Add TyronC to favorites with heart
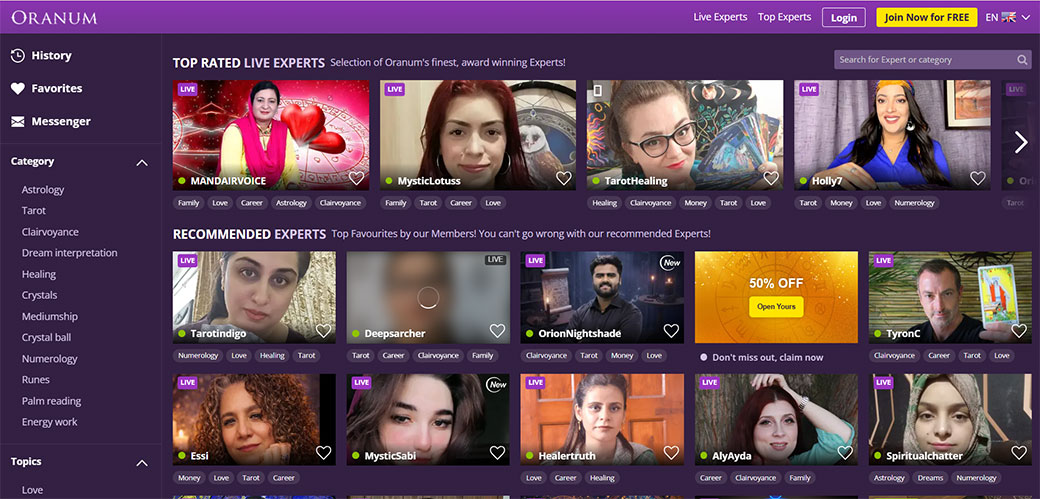This screenshot has height=499, width=1040. 1018,331
